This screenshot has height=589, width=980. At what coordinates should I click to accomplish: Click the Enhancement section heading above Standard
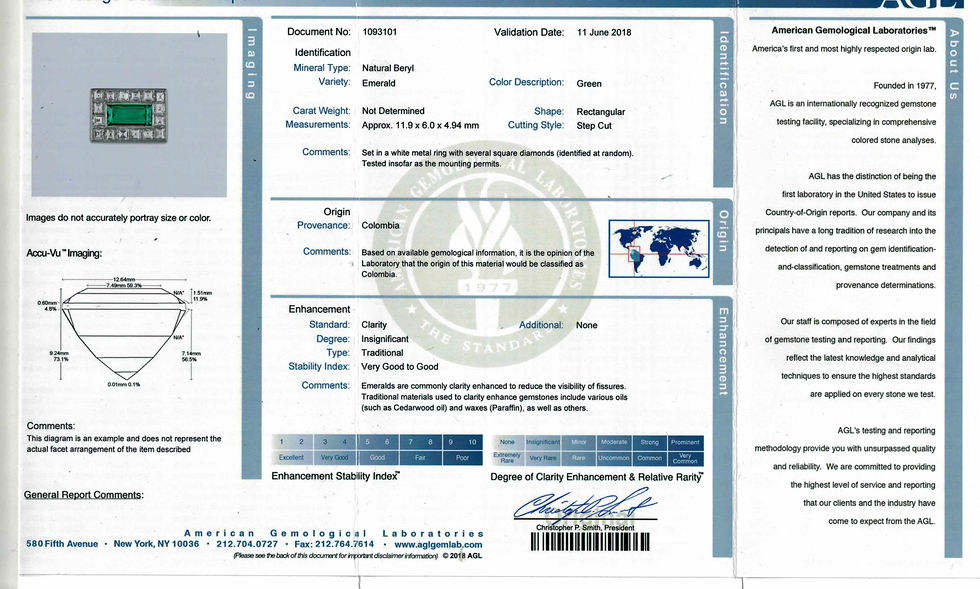tap(319, 310)
